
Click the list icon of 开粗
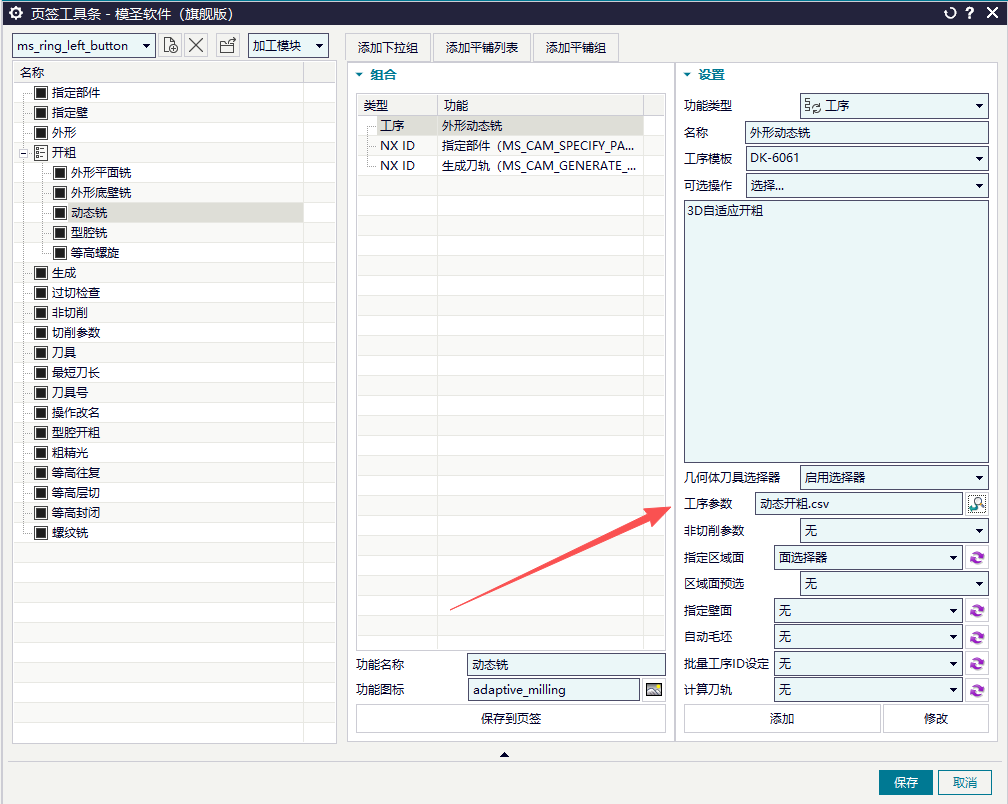(x=41, y=152)
